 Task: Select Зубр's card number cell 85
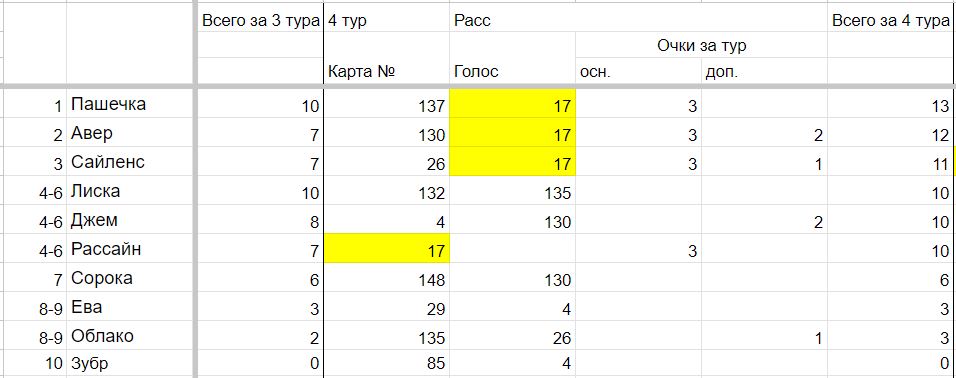(x=387, y=364)
